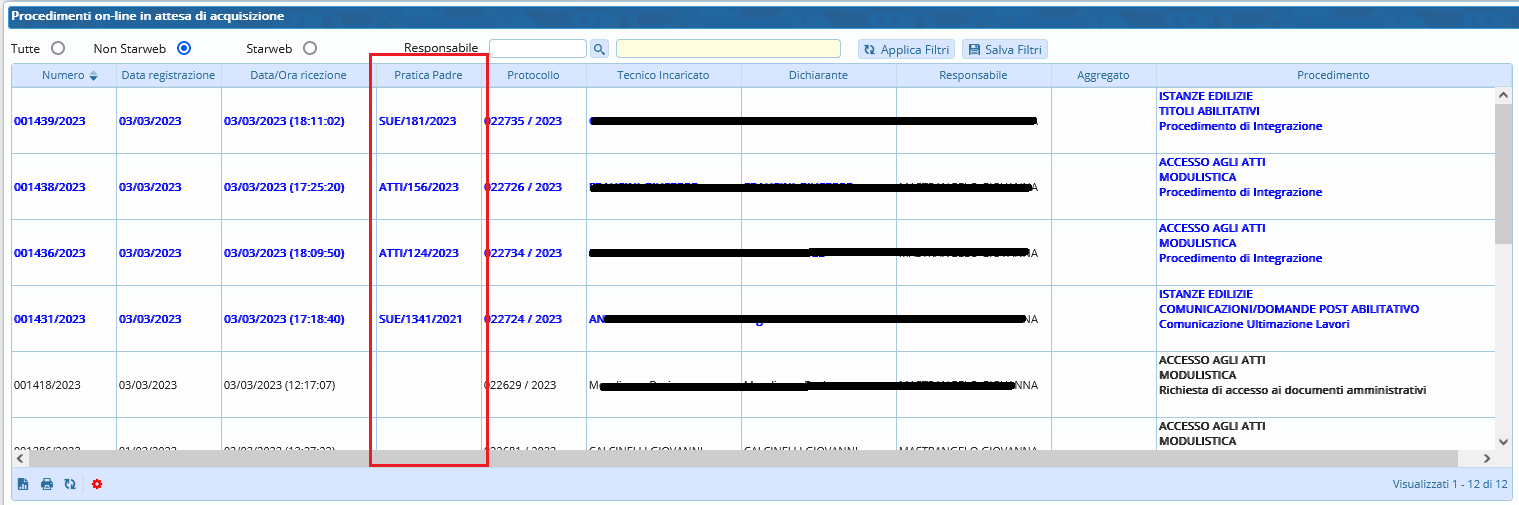Click the yellow Responsabile description field
Screen dimensions: 1519x505
pyautogui.click(x=727, y=49)
